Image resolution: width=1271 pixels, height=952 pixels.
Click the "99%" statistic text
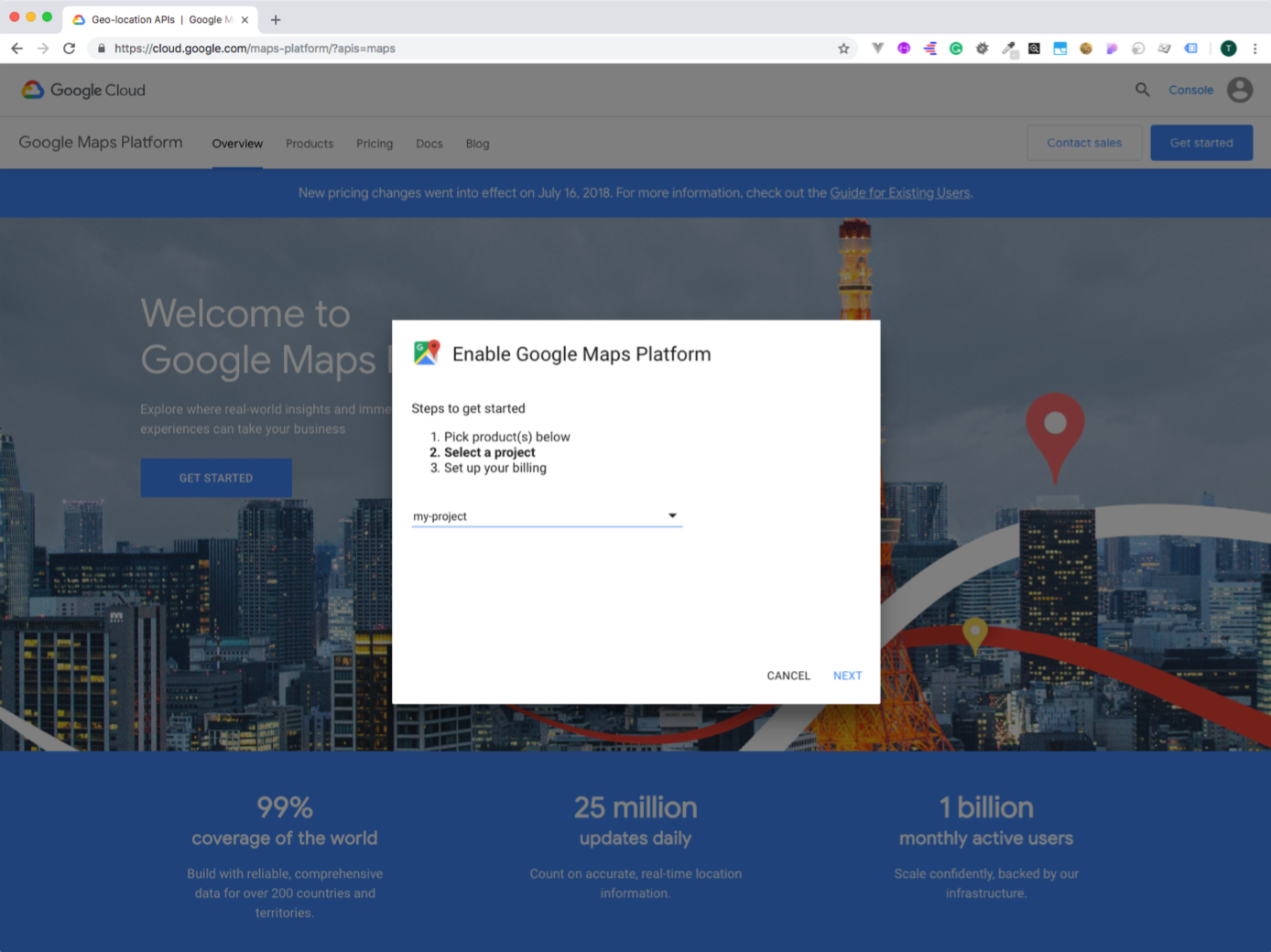285,807
